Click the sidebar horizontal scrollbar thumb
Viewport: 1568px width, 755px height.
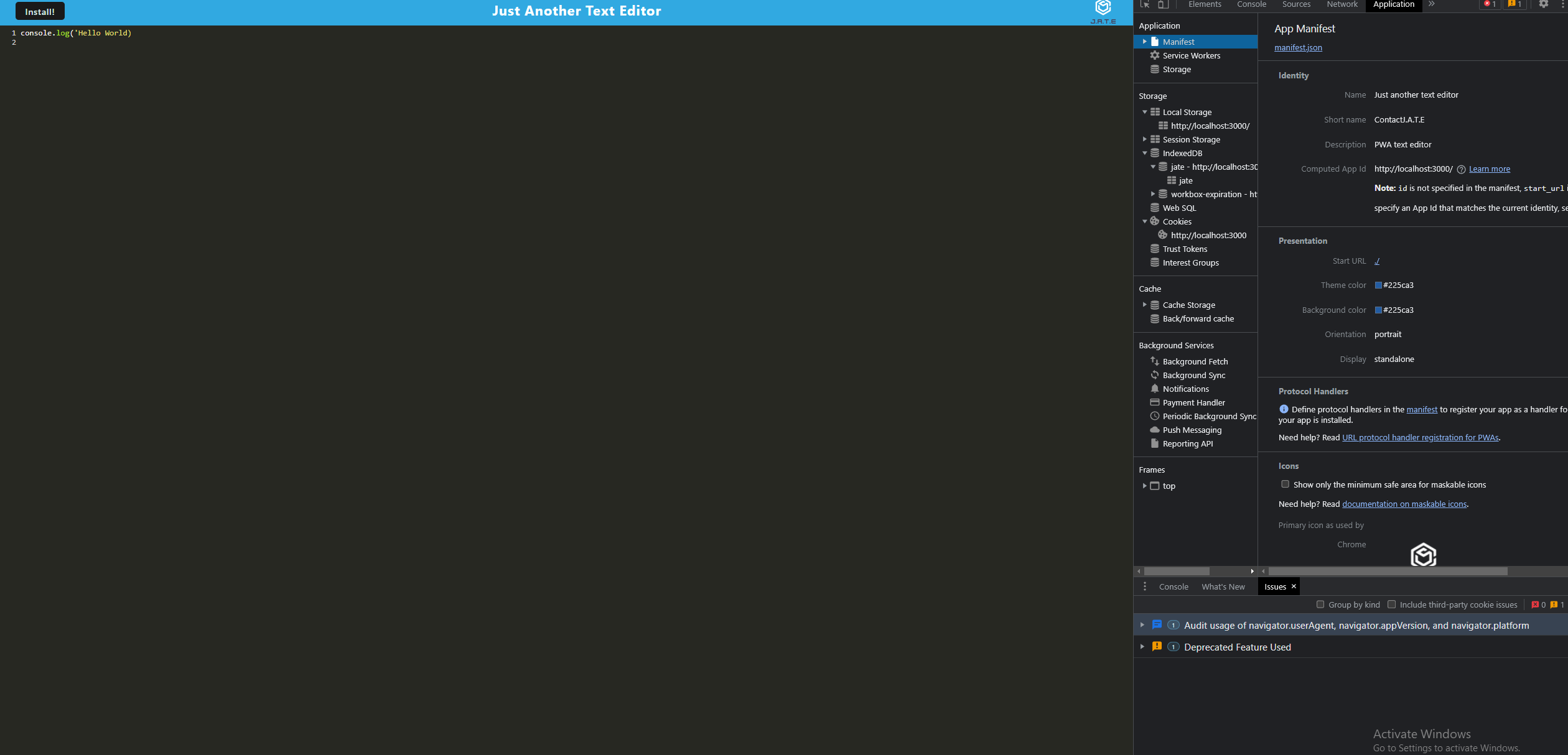1177,571
